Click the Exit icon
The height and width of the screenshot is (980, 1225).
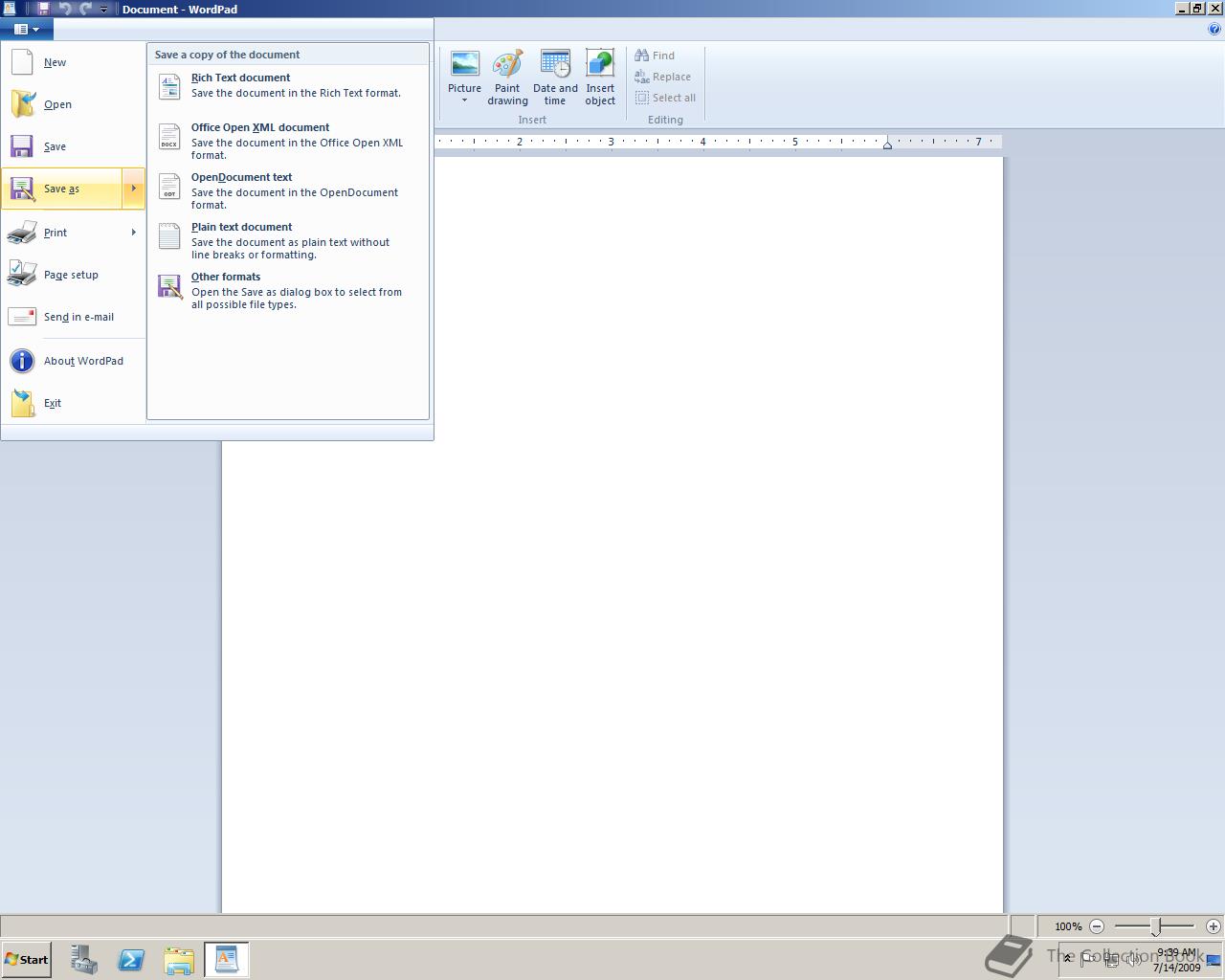(x=22, y=403)
